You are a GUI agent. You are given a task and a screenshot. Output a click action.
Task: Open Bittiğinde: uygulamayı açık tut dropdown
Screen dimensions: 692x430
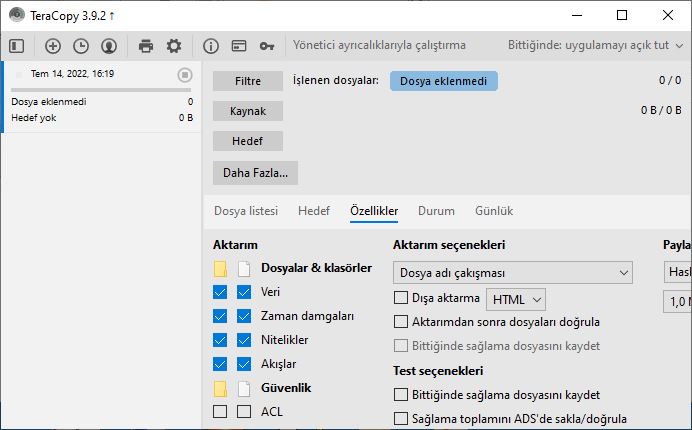(x=595, y=45)
